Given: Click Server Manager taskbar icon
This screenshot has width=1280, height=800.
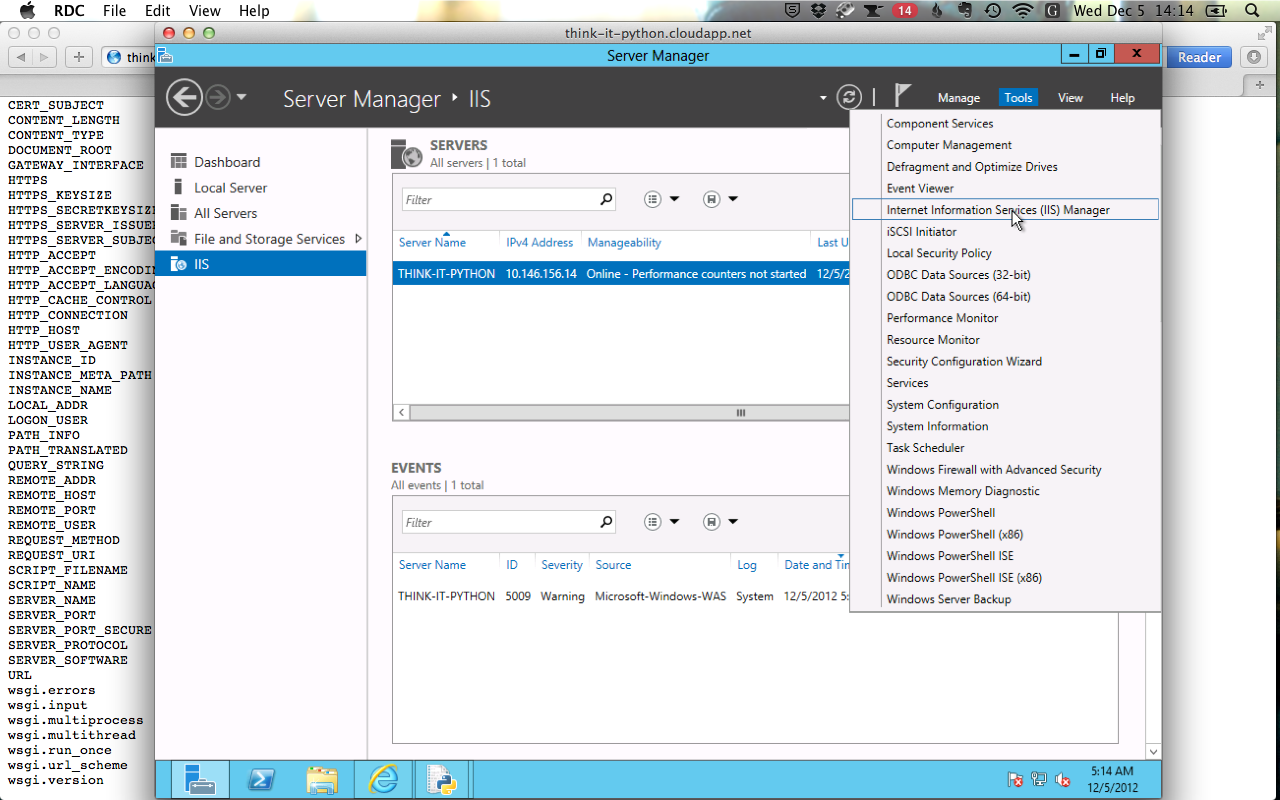Looking at the screenshot, I should click(x=200, y=779).
